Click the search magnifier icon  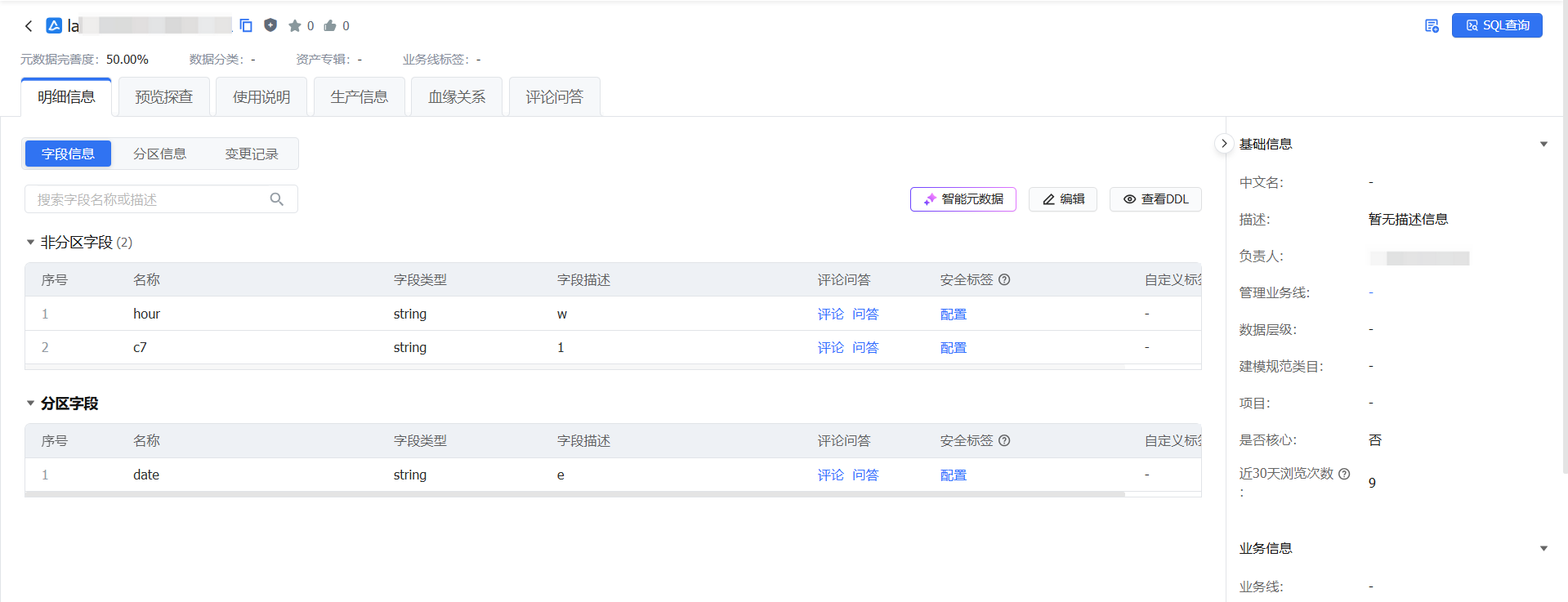pos(277,199)
